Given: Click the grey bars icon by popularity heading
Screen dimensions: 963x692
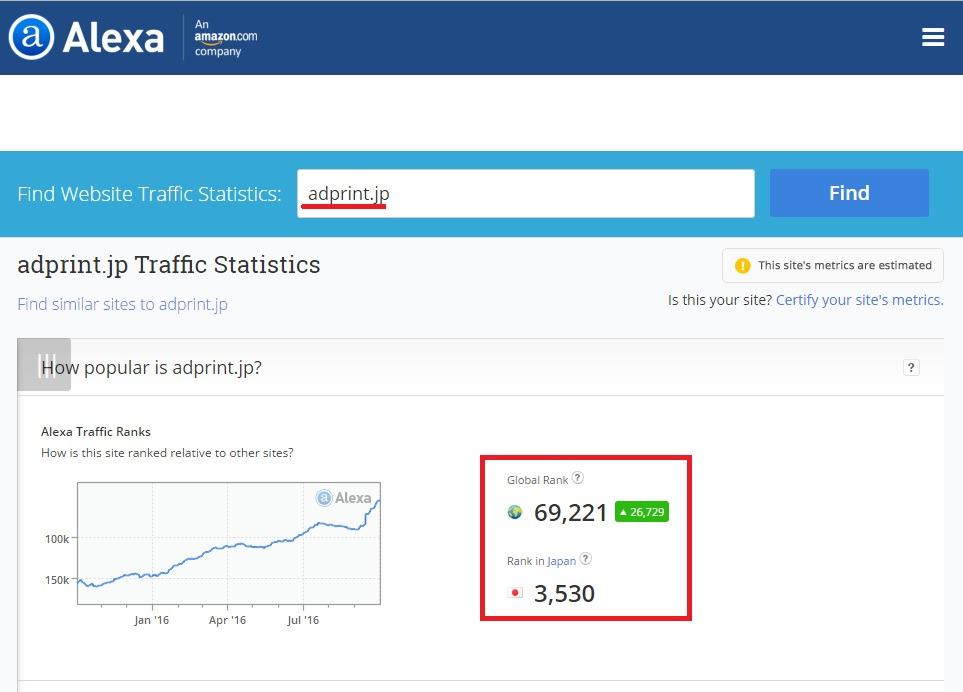Looking at the screenshot, I should [44, 365].
